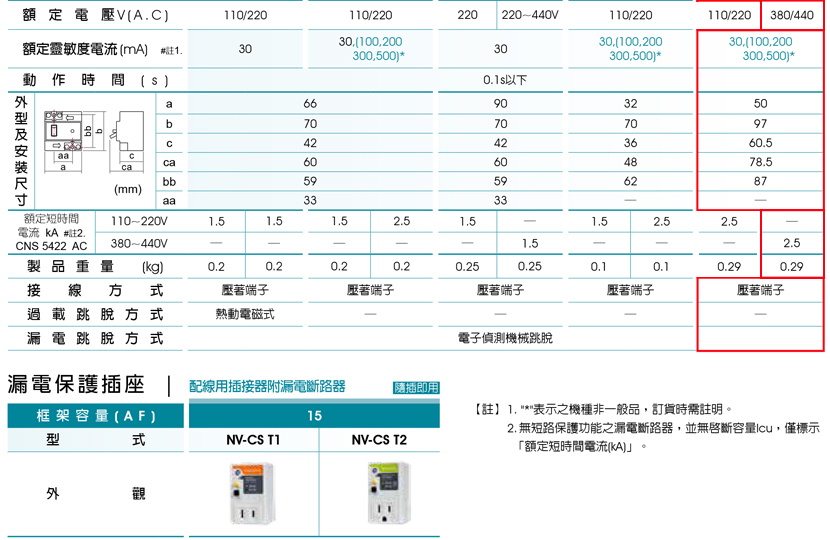Click the dimension ca value 78.5

tap(761, 162)
